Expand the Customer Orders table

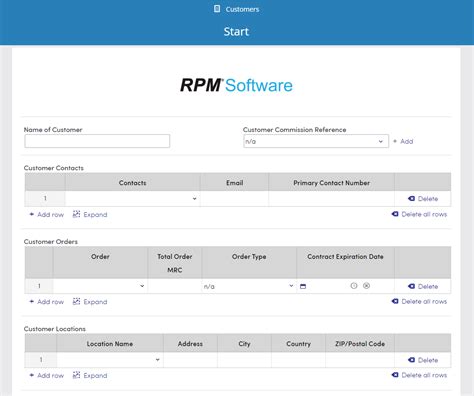[x=90, y=302]
